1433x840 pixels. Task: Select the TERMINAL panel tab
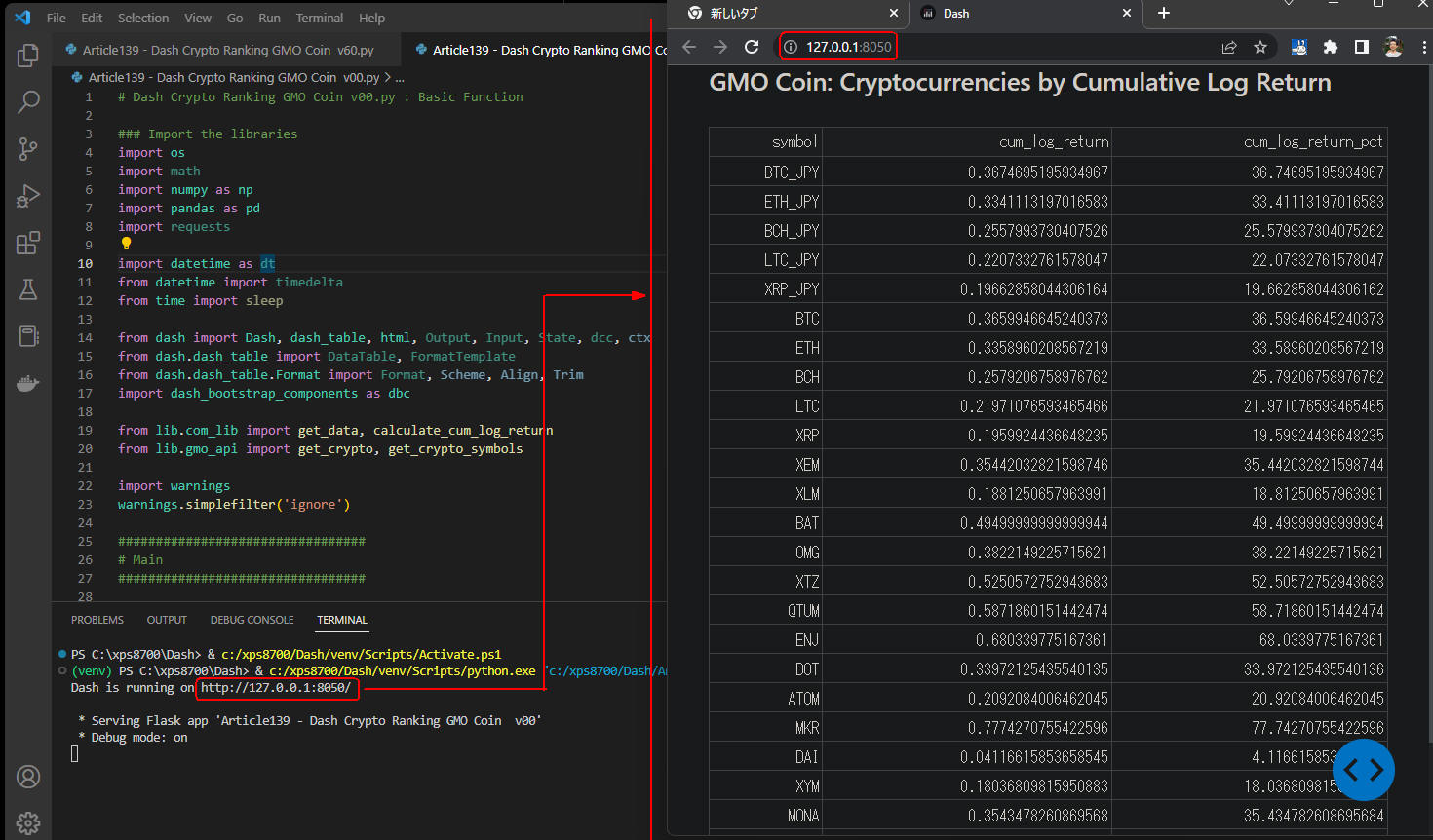tap(342, 620)
